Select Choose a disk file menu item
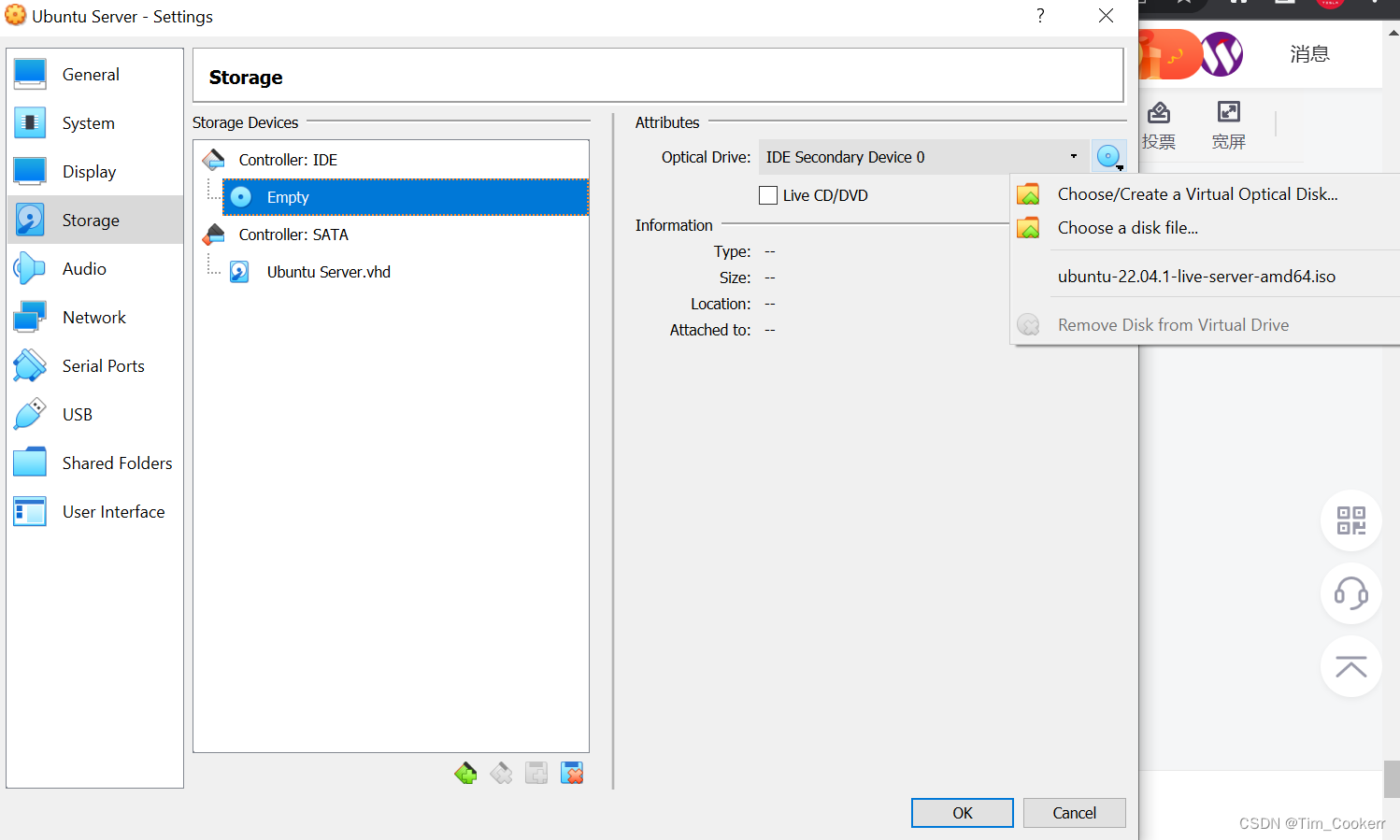This screenshot has width=1400, height=840. pos(1206,228)
